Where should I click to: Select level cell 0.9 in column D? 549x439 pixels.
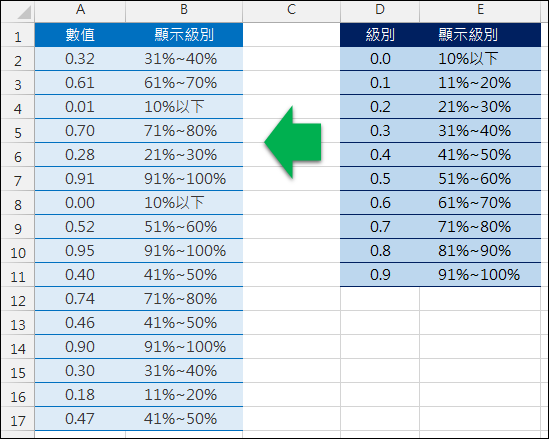click(x=380, y=275)
